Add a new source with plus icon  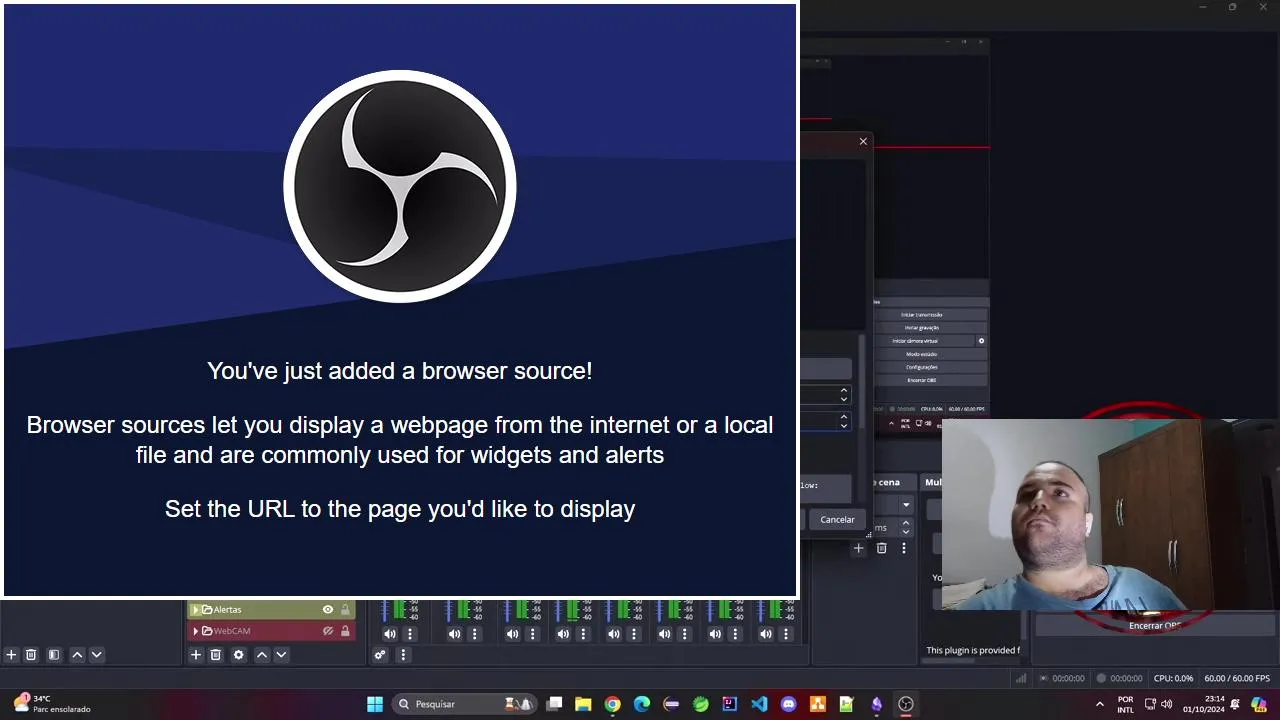[x=196, y=655]
